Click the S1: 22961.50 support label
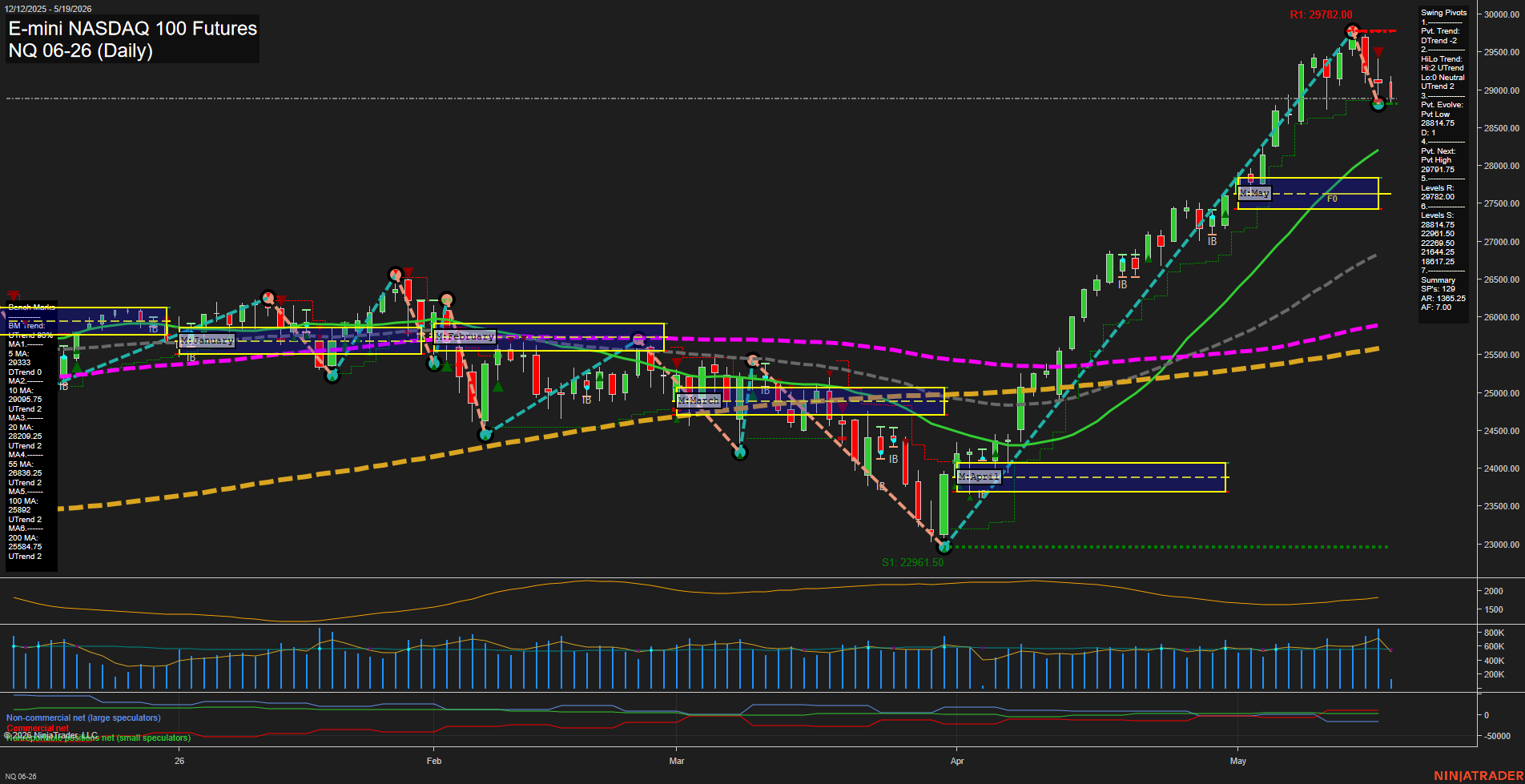Screen dimensions: 1525x784 pos(912,562)
